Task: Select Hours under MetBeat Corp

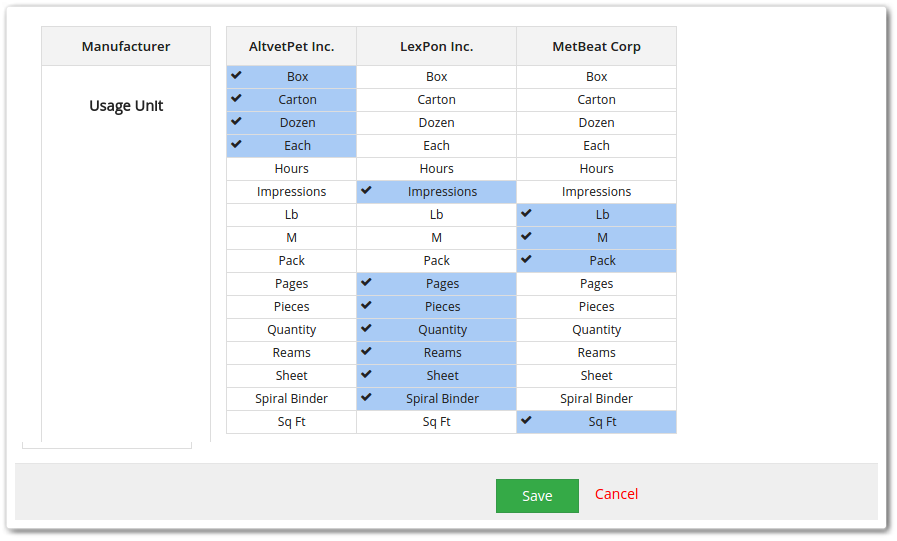Action: (596, 169)
